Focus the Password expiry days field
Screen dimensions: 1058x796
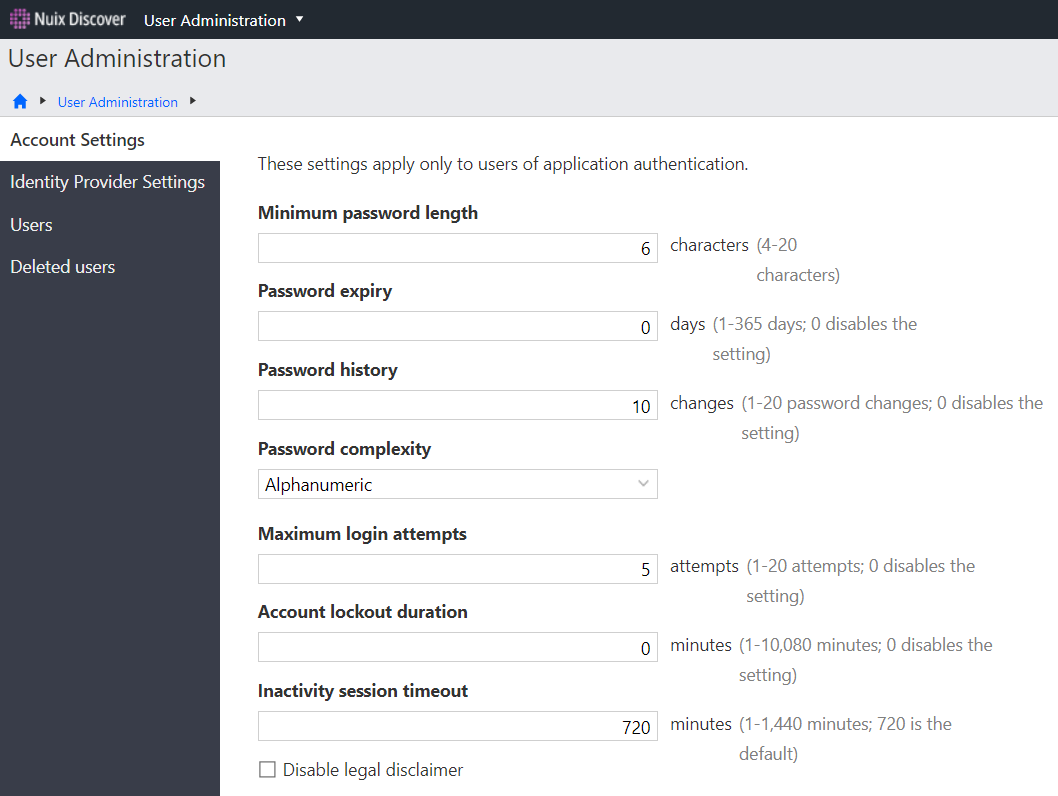[457, 327]
